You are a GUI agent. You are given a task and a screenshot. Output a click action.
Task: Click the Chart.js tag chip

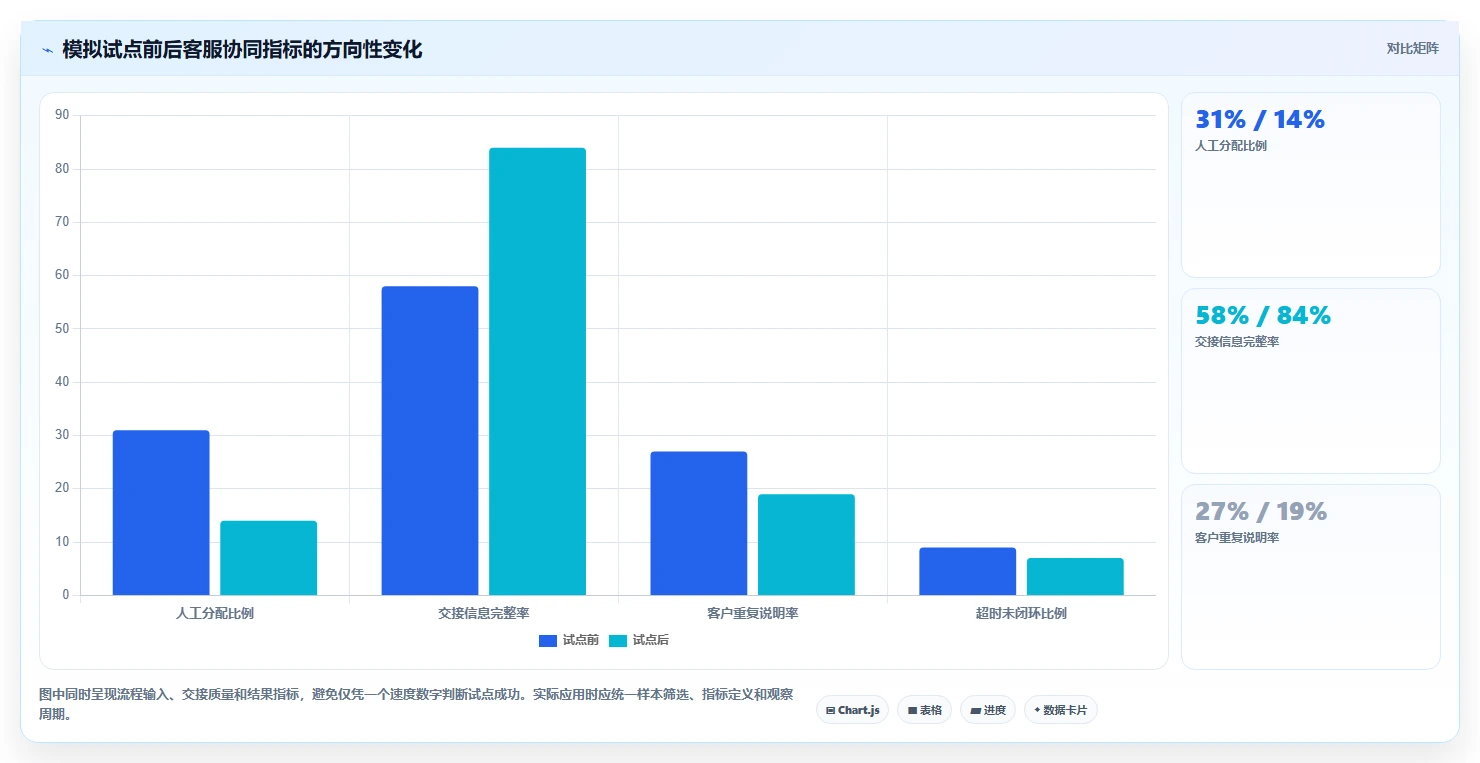tap(852, 710)
